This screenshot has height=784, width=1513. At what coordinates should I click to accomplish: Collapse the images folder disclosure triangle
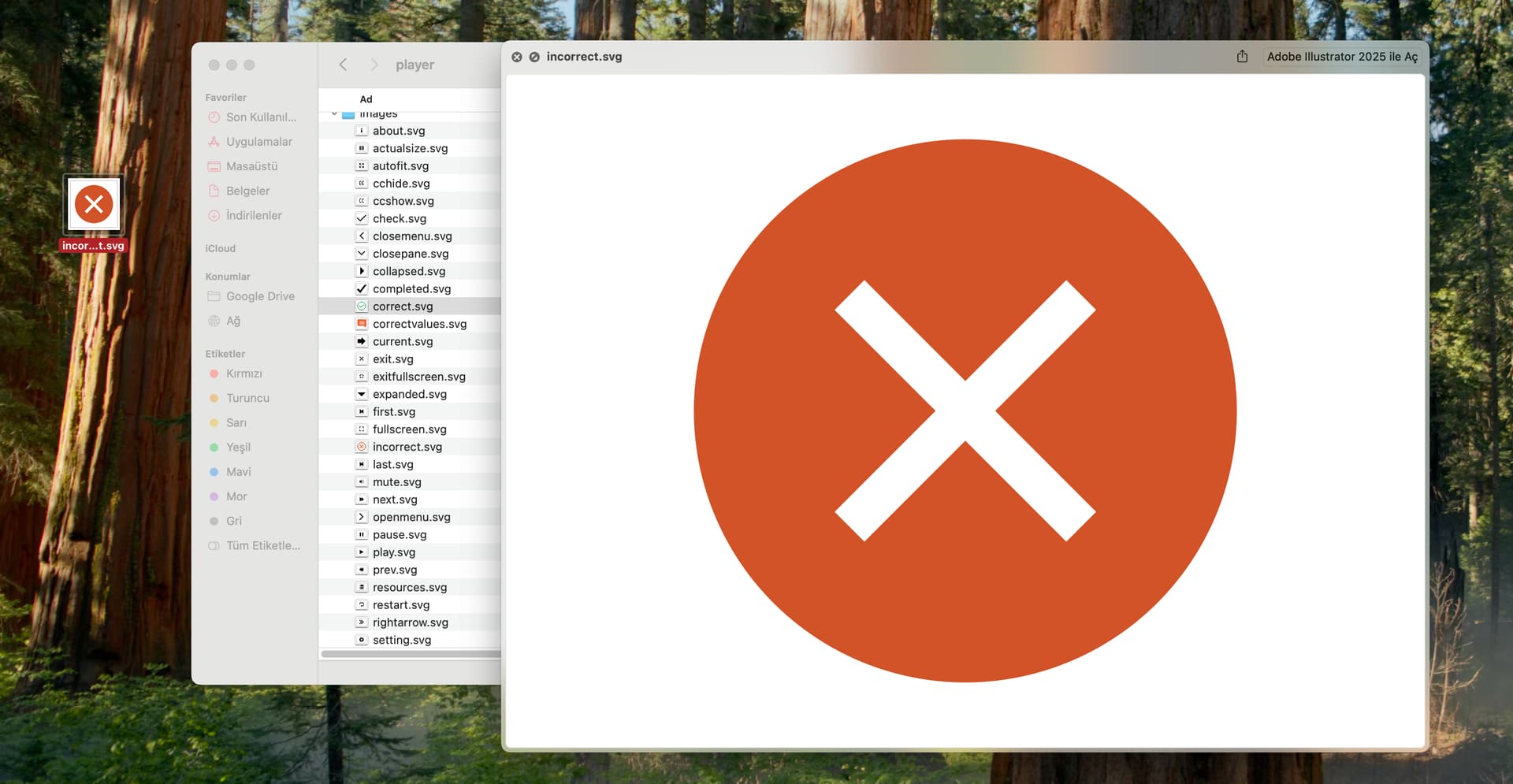(334, 114)
